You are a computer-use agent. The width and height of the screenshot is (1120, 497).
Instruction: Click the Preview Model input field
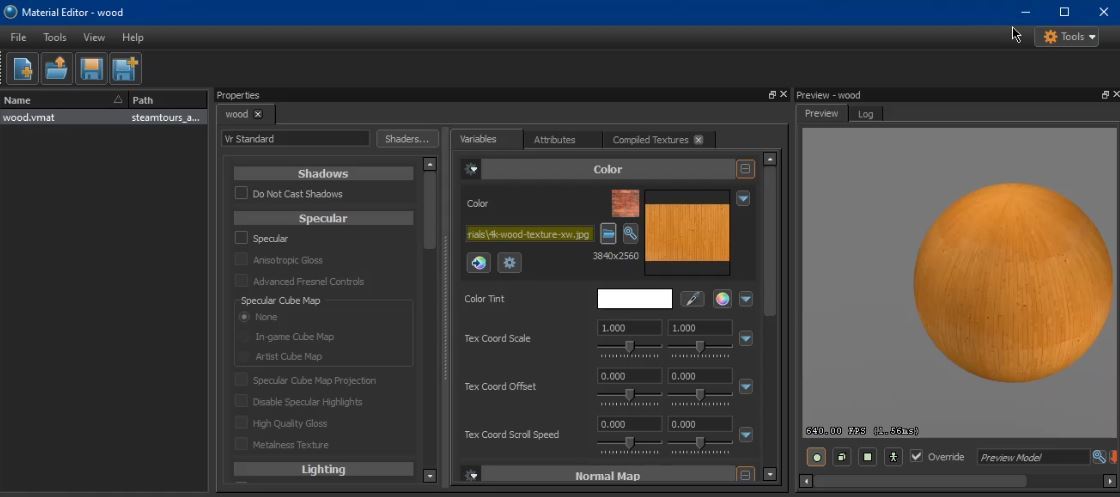point(1034,457)
